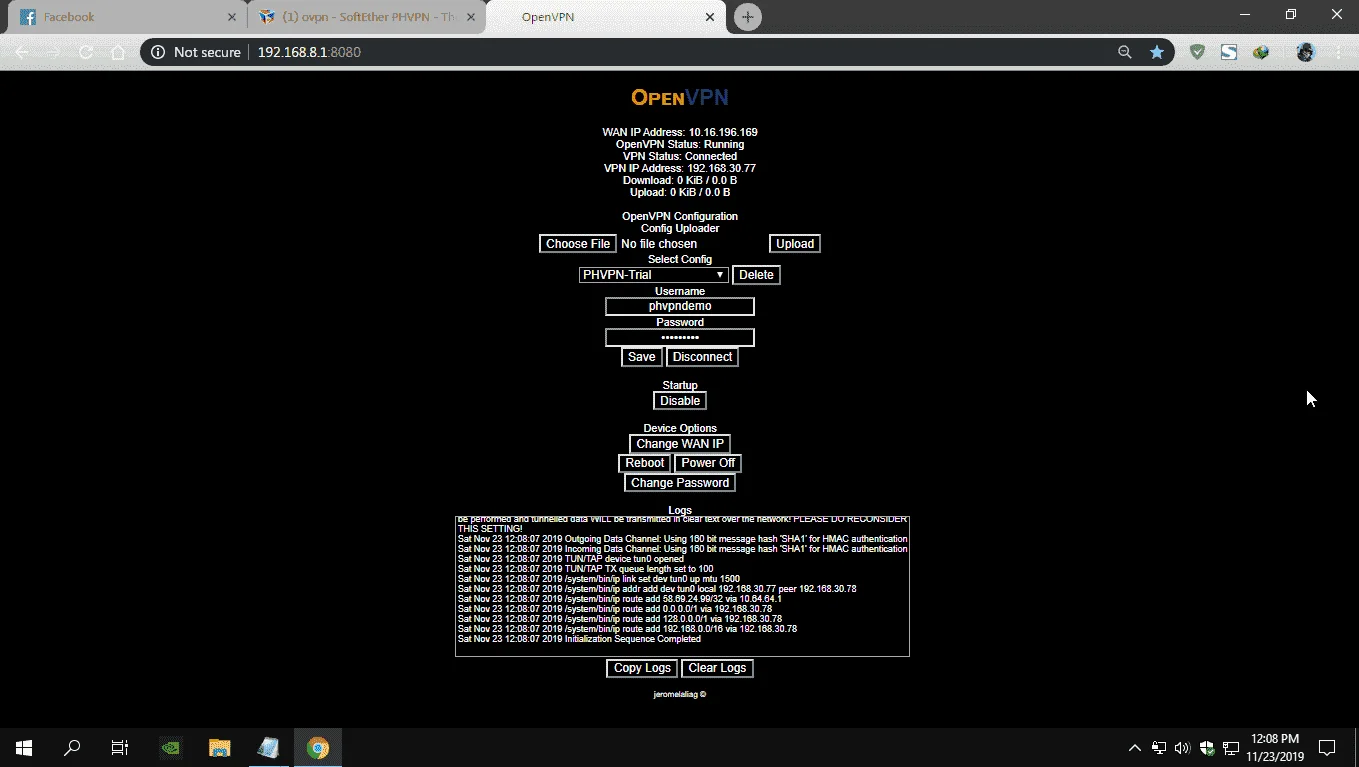Go to the browser home icon
1359x767 pixels.
click(x=117, y=52)
